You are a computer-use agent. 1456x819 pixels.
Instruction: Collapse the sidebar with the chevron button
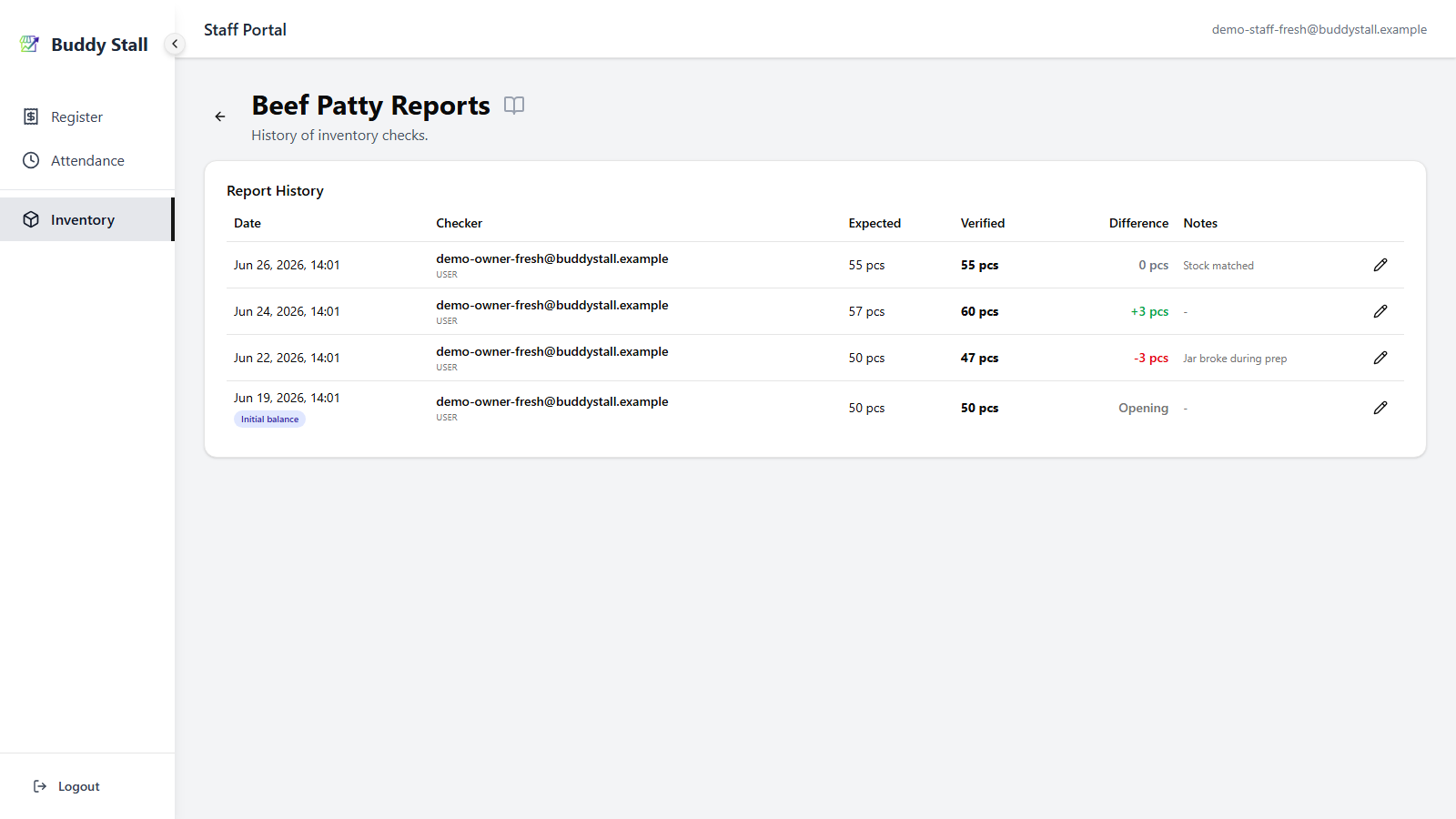(175, 44)
